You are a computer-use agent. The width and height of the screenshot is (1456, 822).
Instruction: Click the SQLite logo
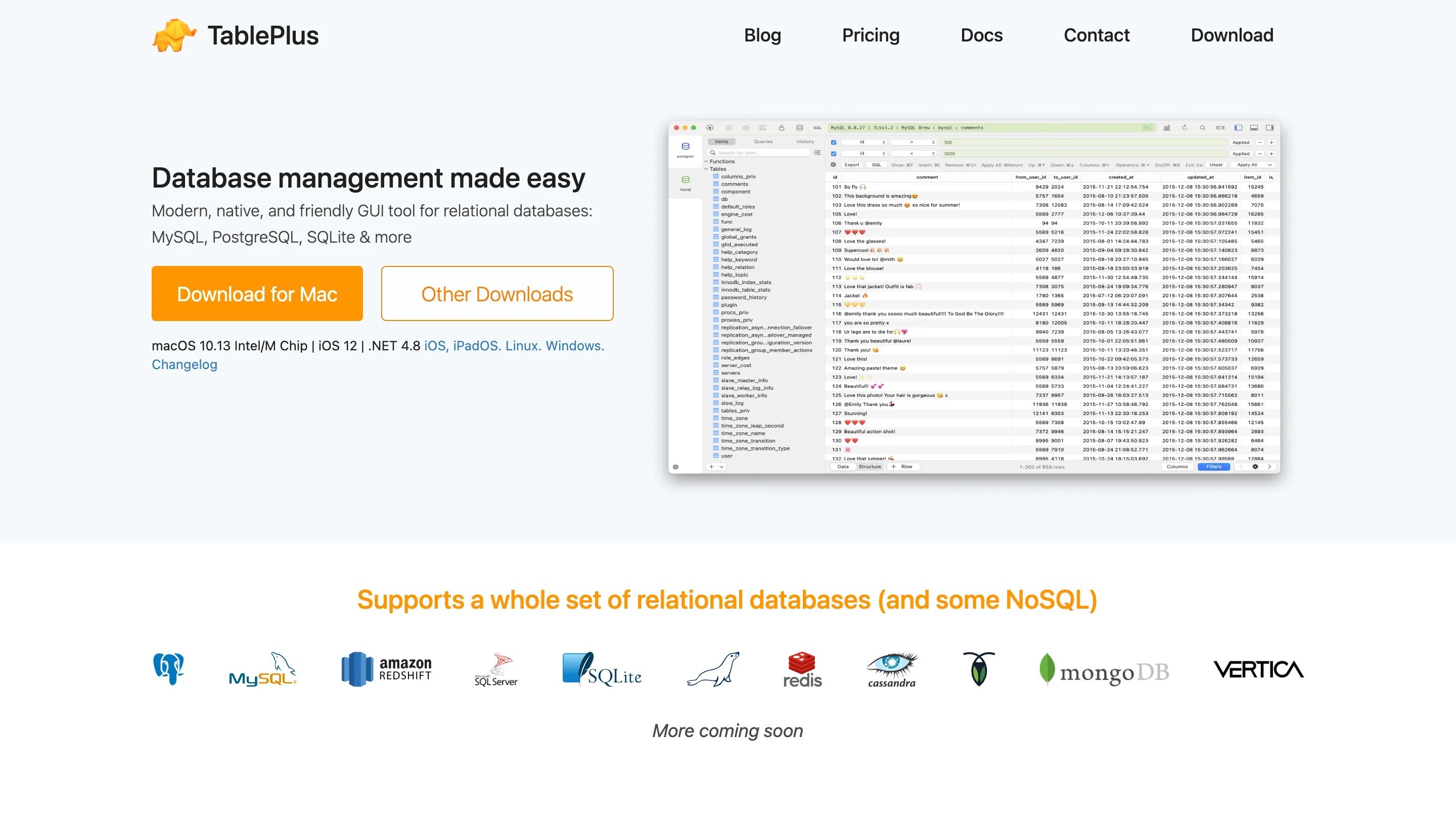[x=602, y=669]
